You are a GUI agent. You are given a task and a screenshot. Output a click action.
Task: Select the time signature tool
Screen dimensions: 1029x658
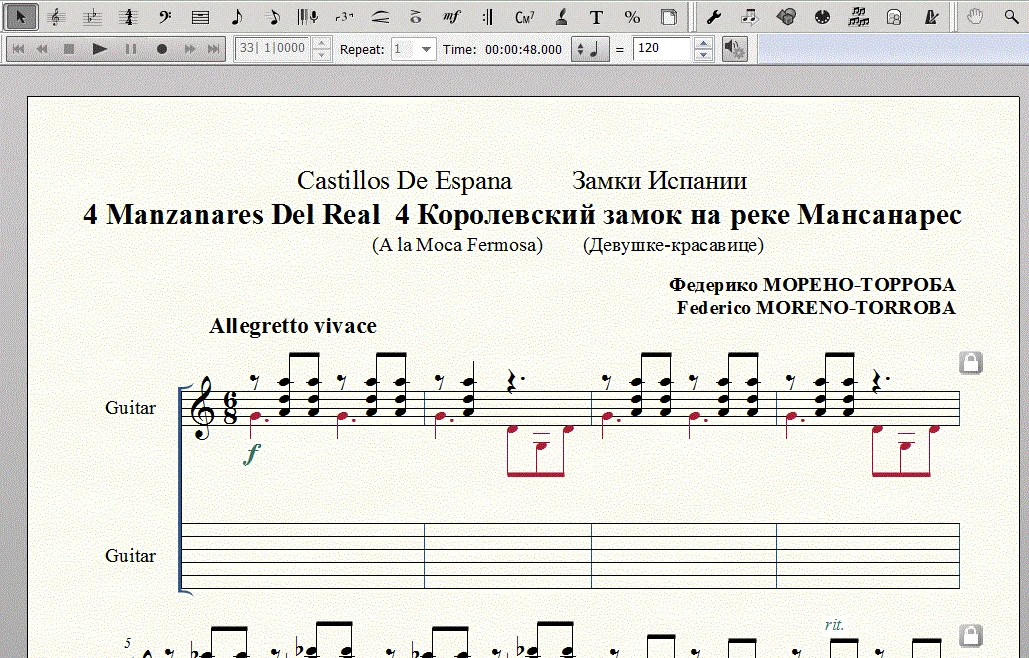tap(127, 16)
